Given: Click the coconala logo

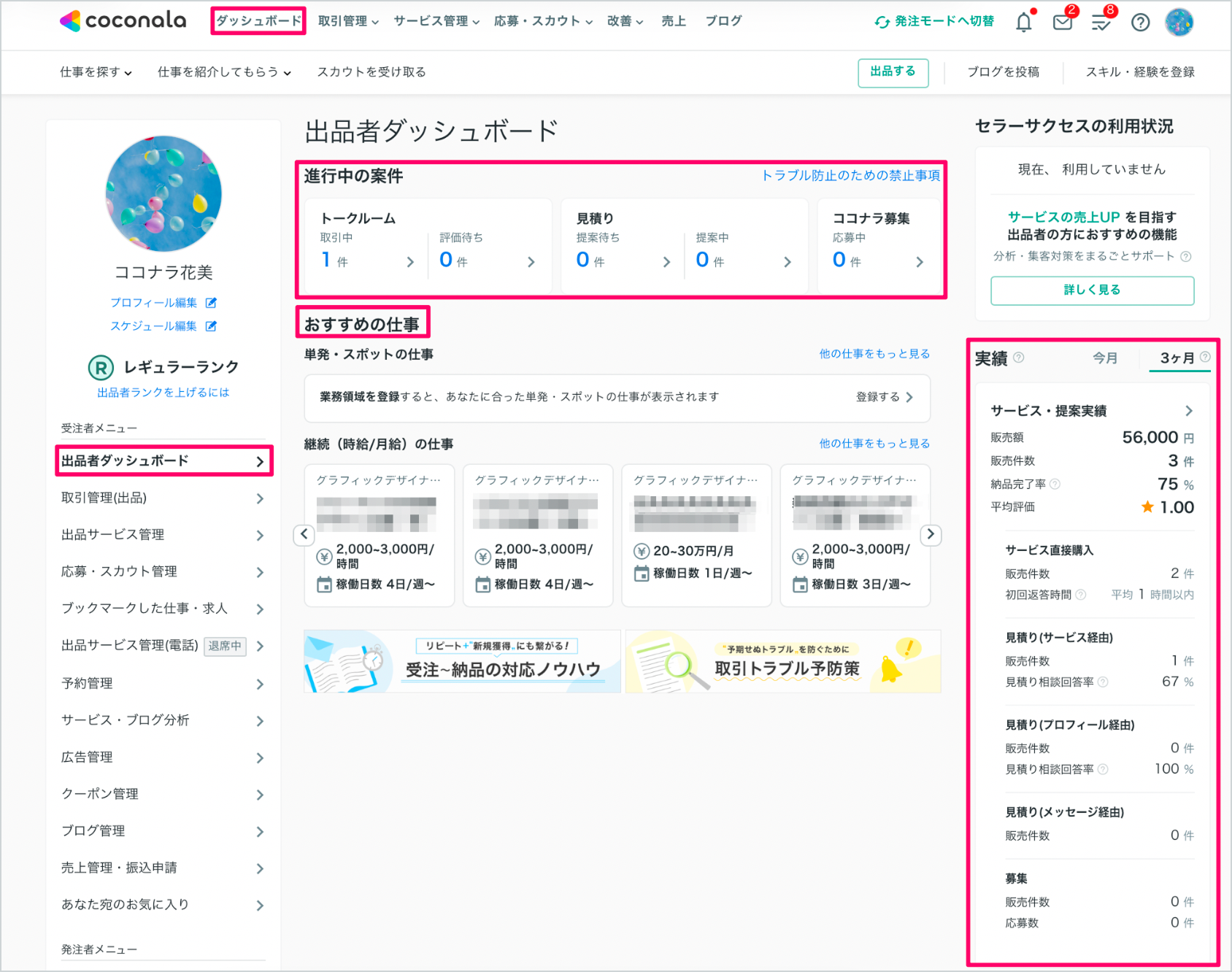Looking at the screenshot, I should pos(123,20).
